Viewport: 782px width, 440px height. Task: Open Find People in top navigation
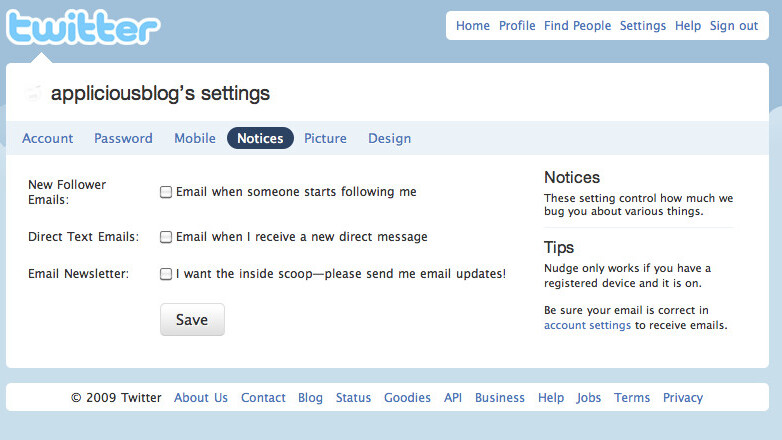tap(577, 26)
